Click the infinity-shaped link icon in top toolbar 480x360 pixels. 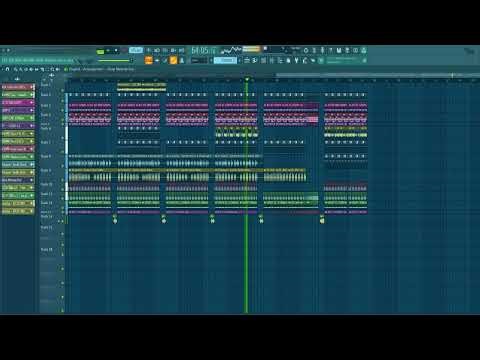pos(355,50)
